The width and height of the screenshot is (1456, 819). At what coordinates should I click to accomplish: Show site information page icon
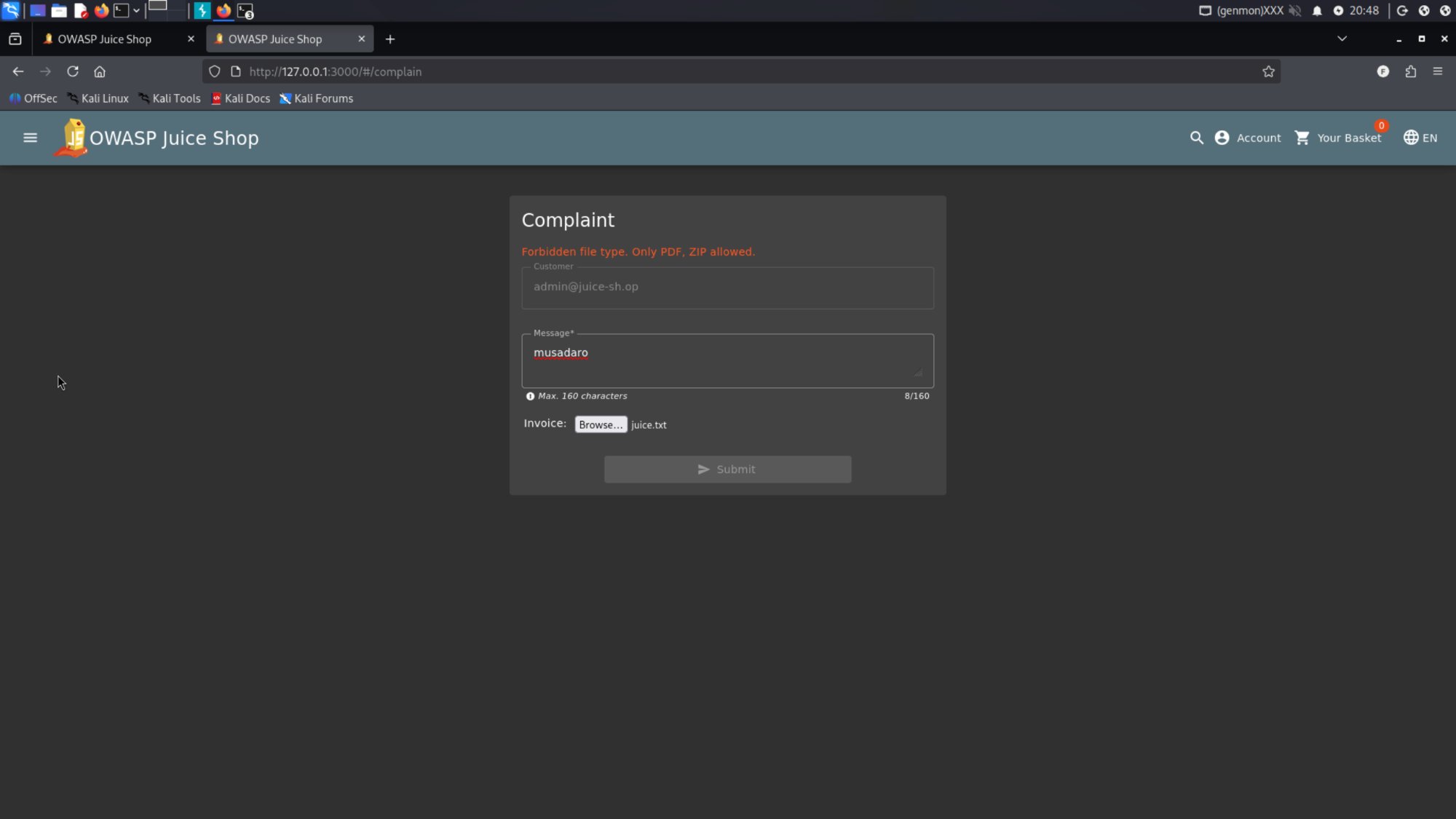236,71
